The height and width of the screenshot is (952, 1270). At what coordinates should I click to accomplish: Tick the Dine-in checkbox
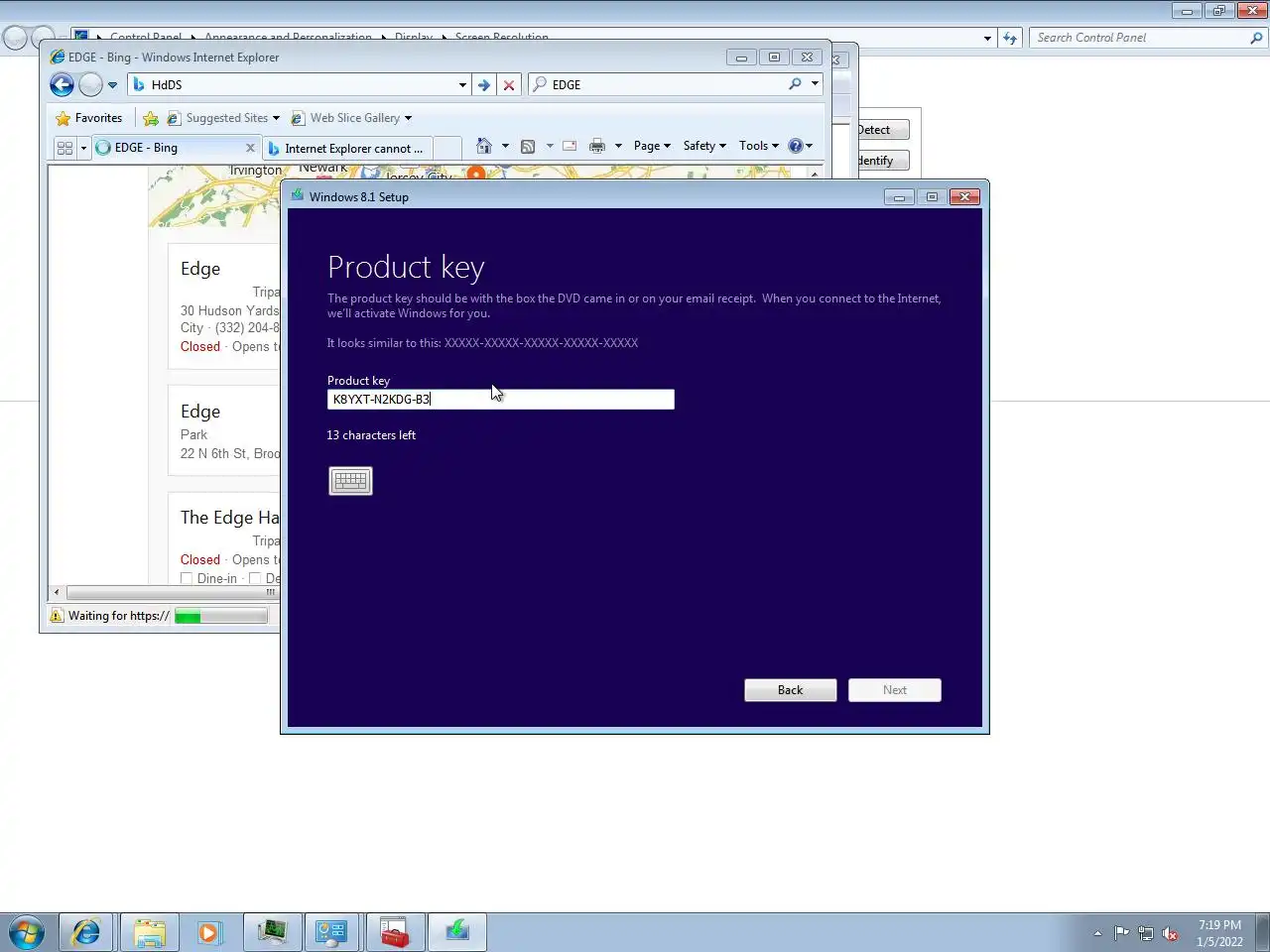click(187, 578)
